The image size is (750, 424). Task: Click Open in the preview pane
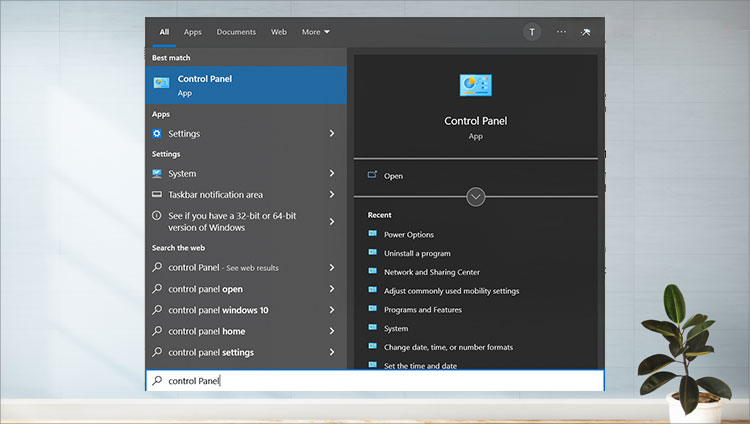point(393,176)
